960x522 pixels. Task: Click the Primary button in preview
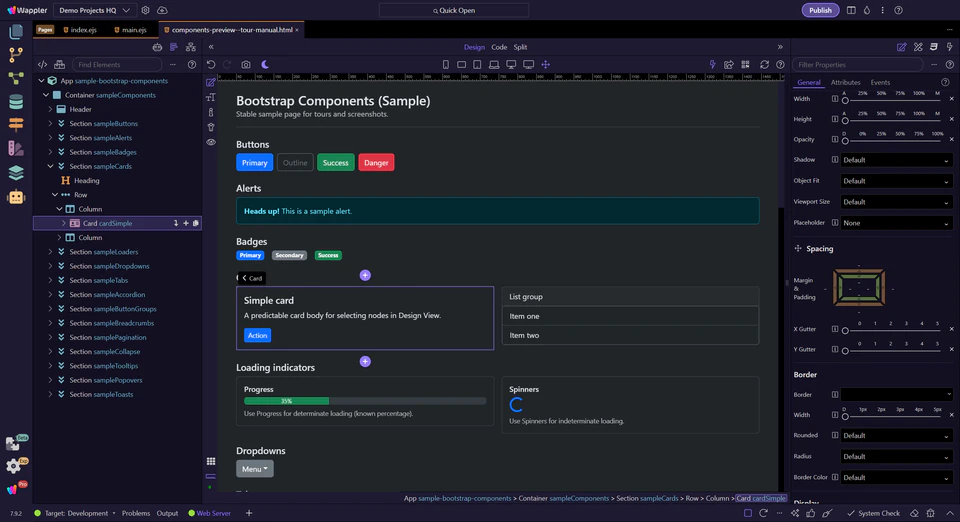(254, 163)
